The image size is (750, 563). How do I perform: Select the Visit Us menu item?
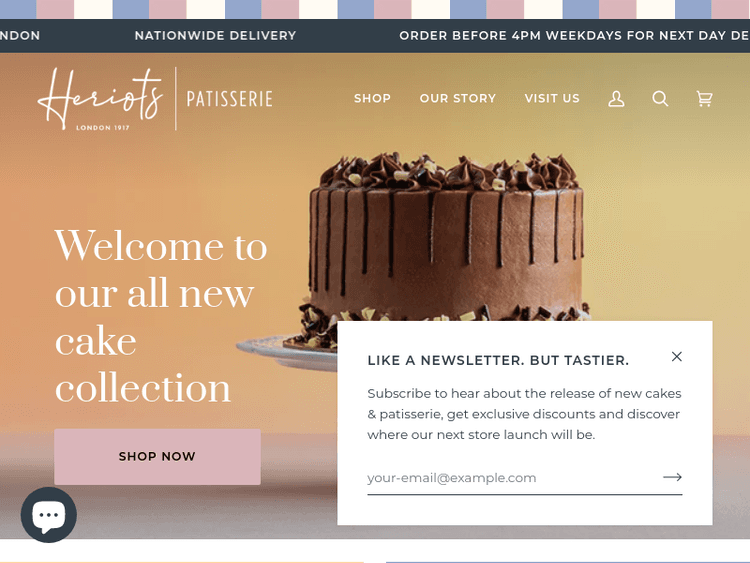552,99
